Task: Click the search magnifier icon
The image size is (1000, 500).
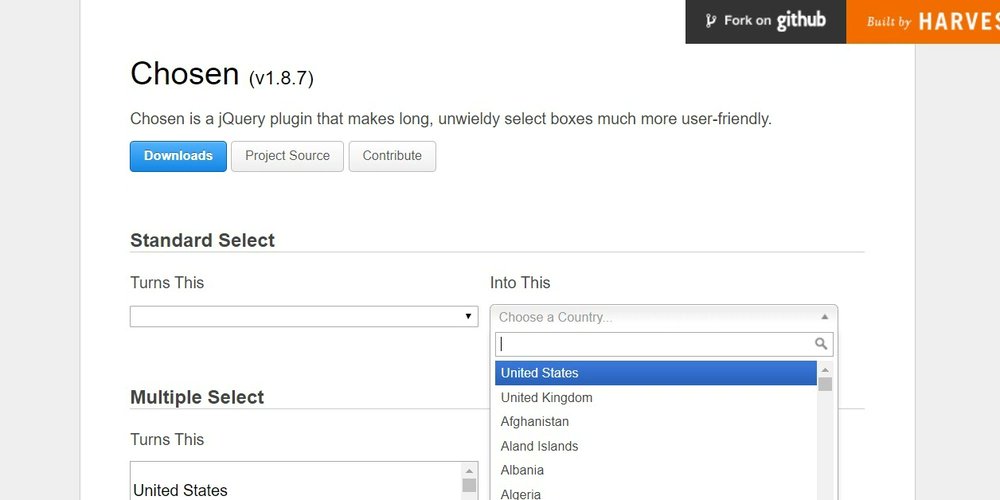Action: [x=821, y=344]
